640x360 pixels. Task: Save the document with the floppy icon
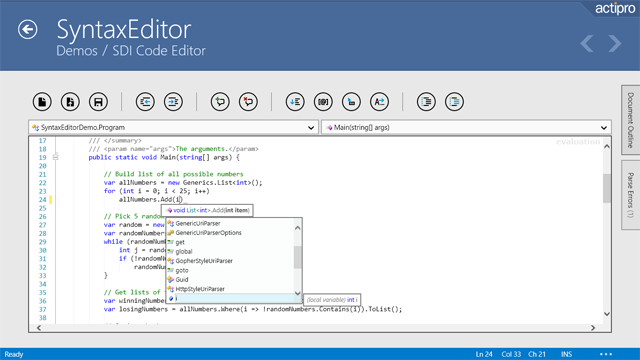(98, 102)
